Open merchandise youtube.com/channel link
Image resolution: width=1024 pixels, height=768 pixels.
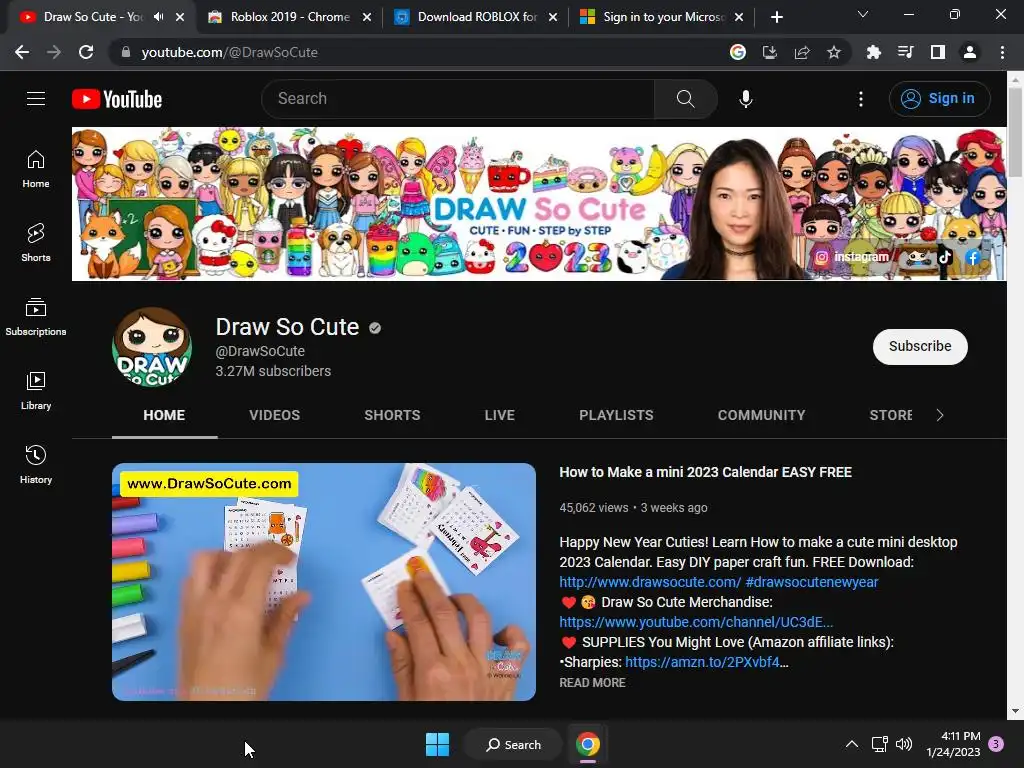click(696, 622)
